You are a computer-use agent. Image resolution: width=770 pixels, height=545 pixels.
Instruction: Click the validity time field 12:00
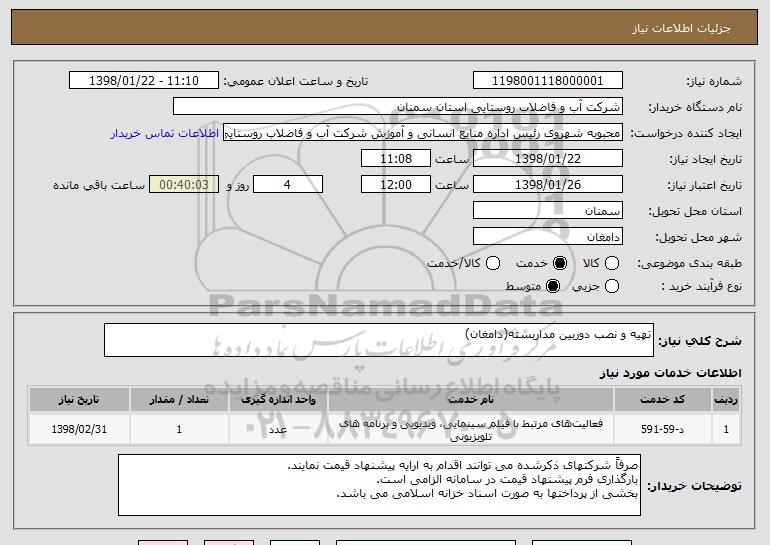click(396, 185)
